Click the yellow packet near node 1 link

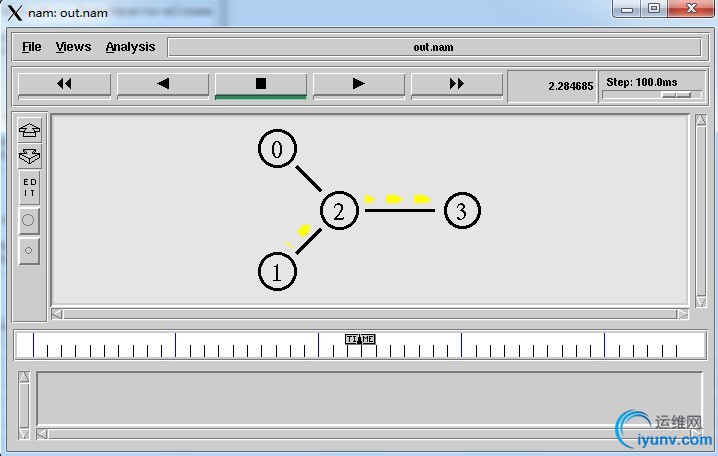coord(304,230)
